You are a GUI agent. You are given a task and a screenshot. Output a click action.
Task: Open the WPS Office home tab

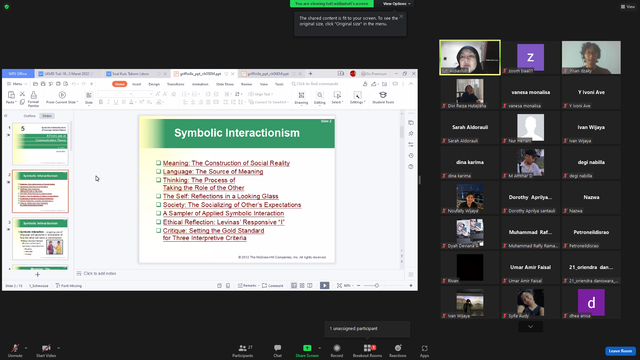point(18,74)
